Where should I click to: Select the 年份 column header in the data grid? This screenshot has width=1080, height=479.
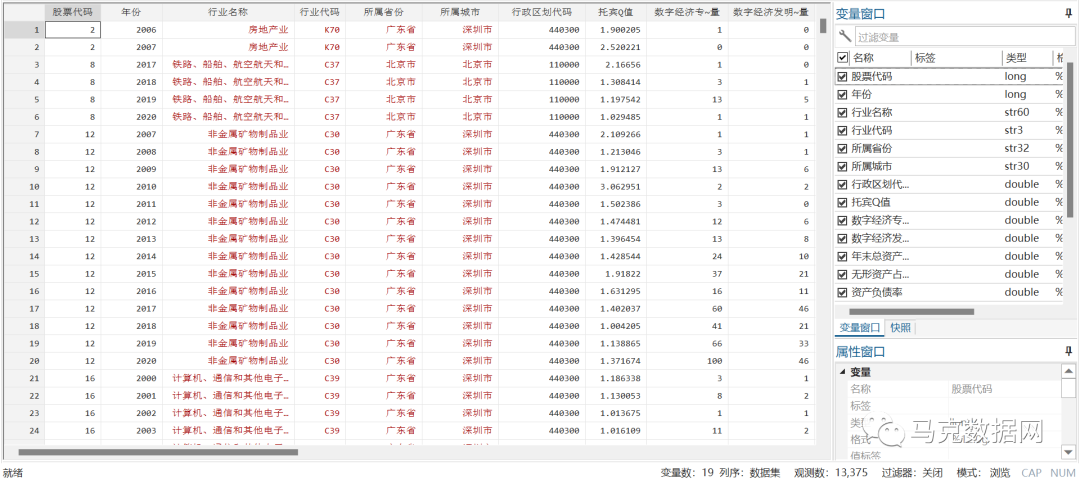pyautogui.click(x=132, y=12)
